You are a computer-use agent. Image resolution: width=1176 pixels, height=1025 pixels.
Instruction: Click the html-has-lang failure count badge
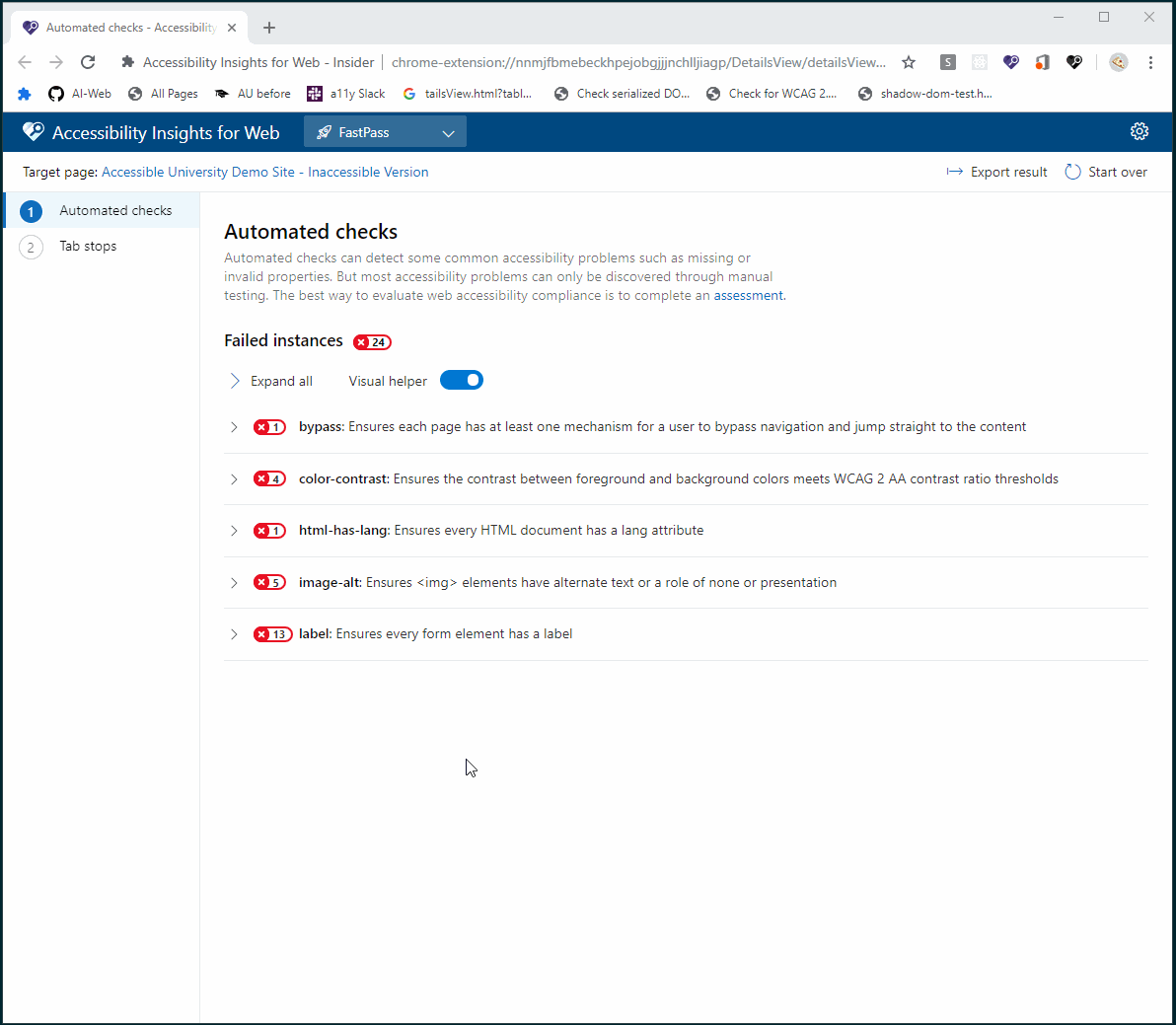(x=269, y=531)
